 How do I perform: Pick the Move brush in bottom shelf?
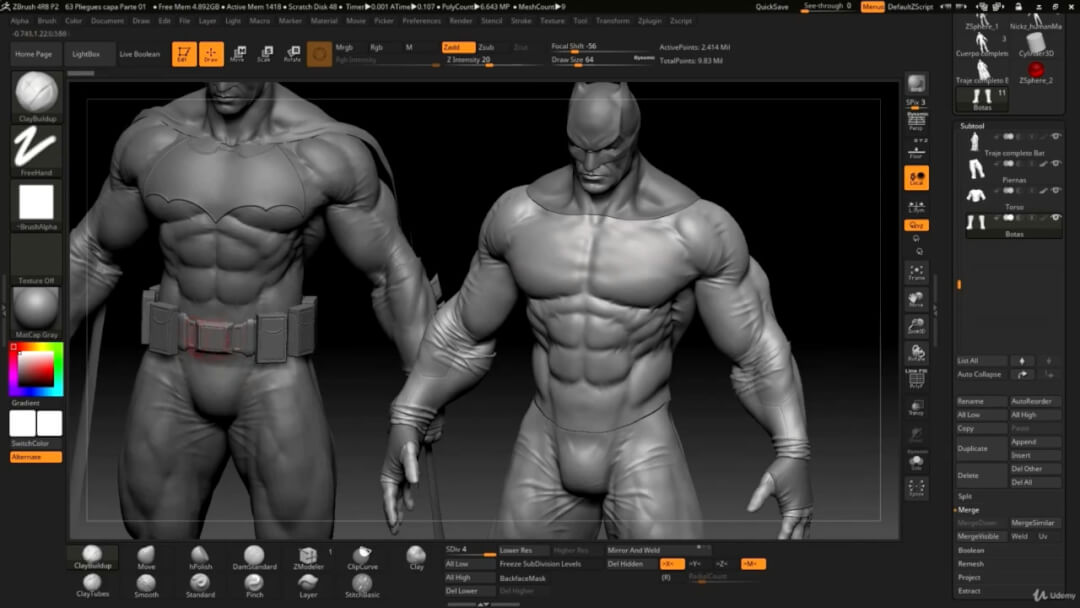[146, 557]
